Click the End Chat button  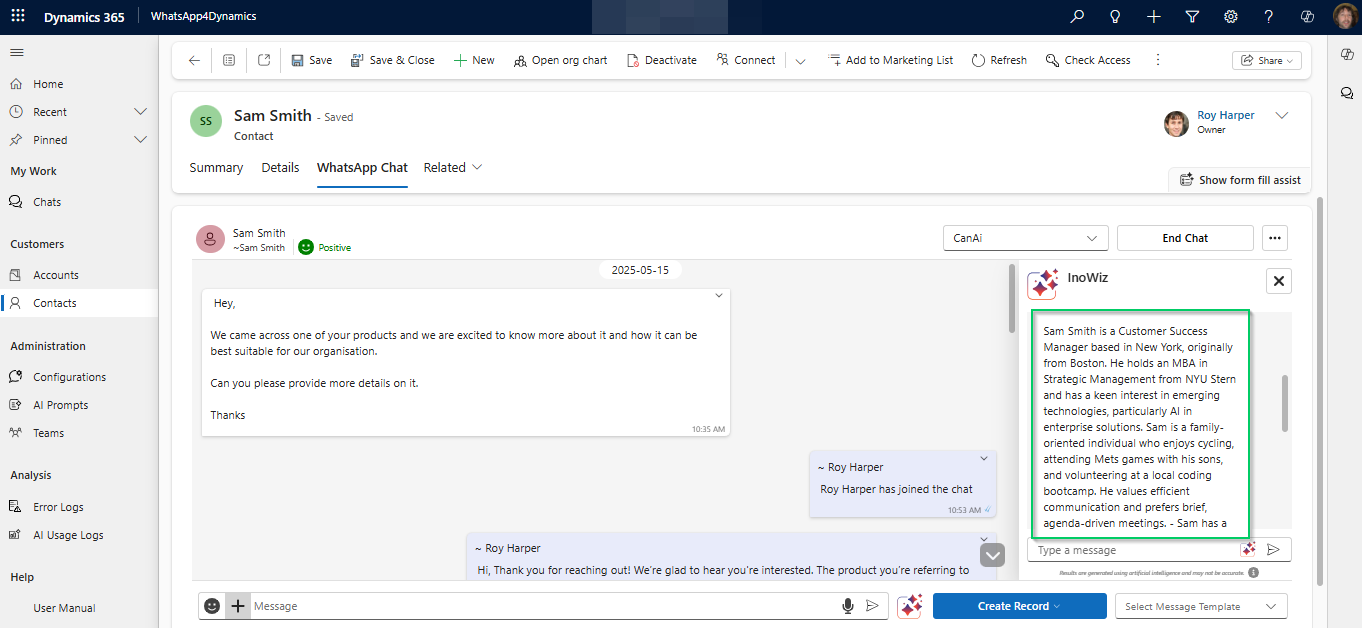pos(1185,238)
